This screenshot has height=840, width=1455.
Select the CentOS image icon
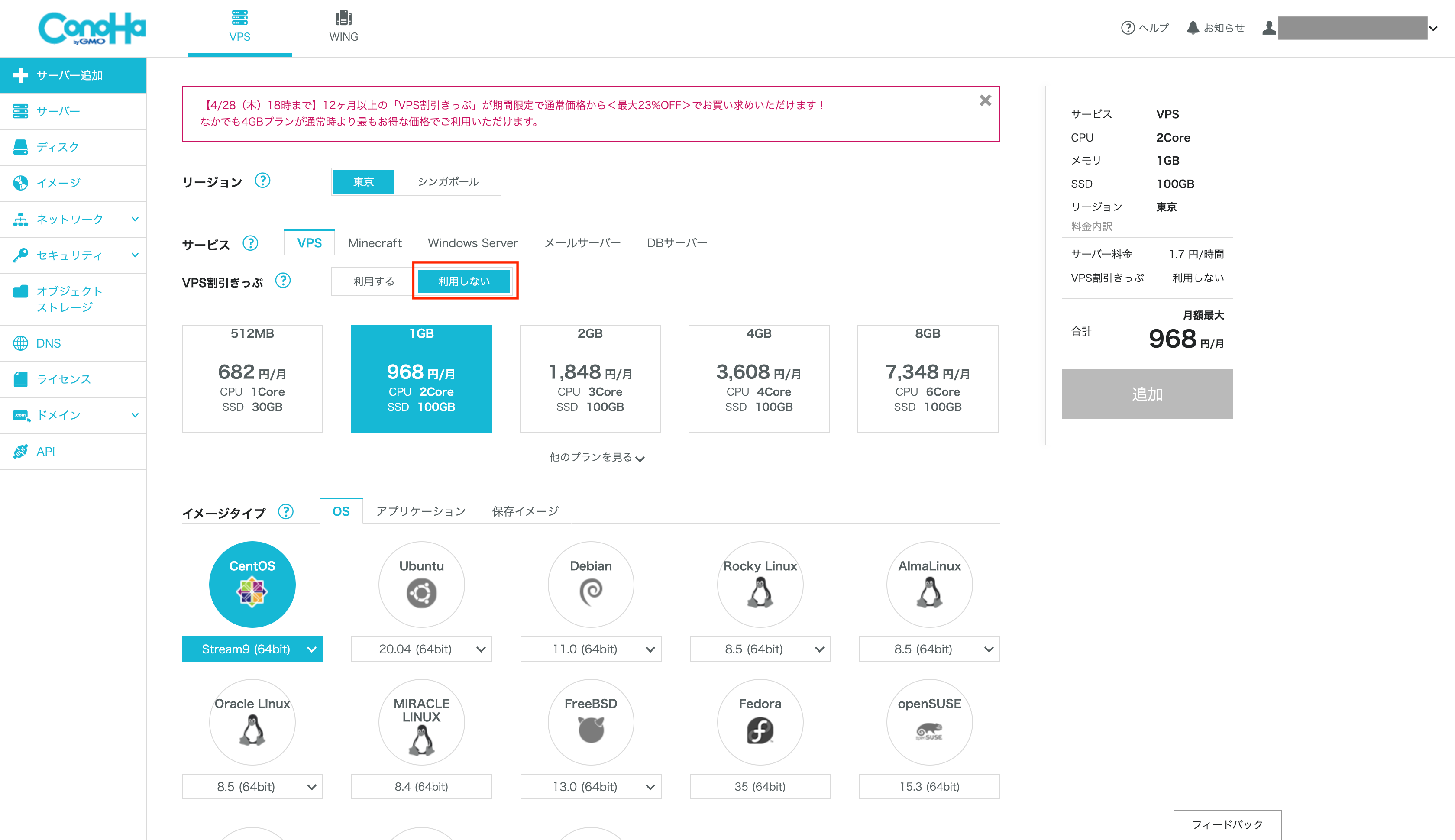click(x=252, y=585)
